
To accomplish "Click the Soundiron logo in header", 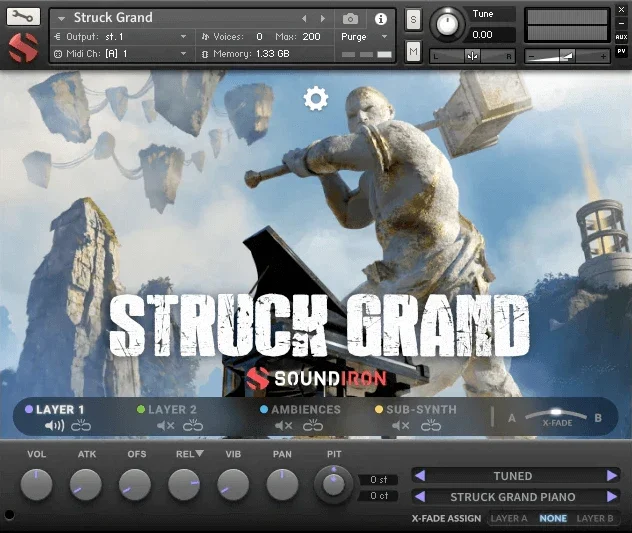I will 23,48.
